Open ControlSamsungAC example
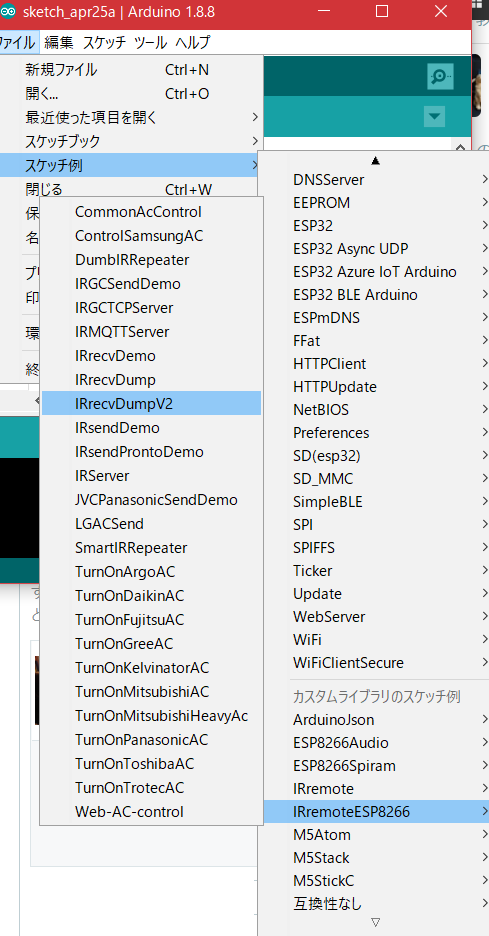Screen dimensions: 489x936 click(x=151, y=236)
